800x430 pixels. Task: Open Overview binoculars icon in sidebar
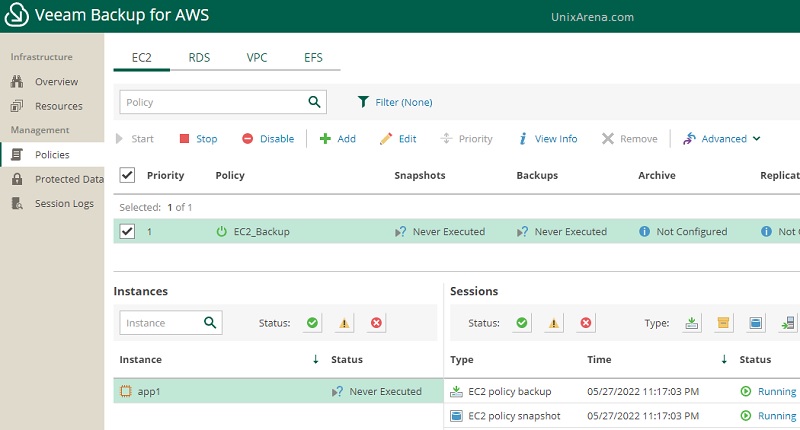coord(17,82)
